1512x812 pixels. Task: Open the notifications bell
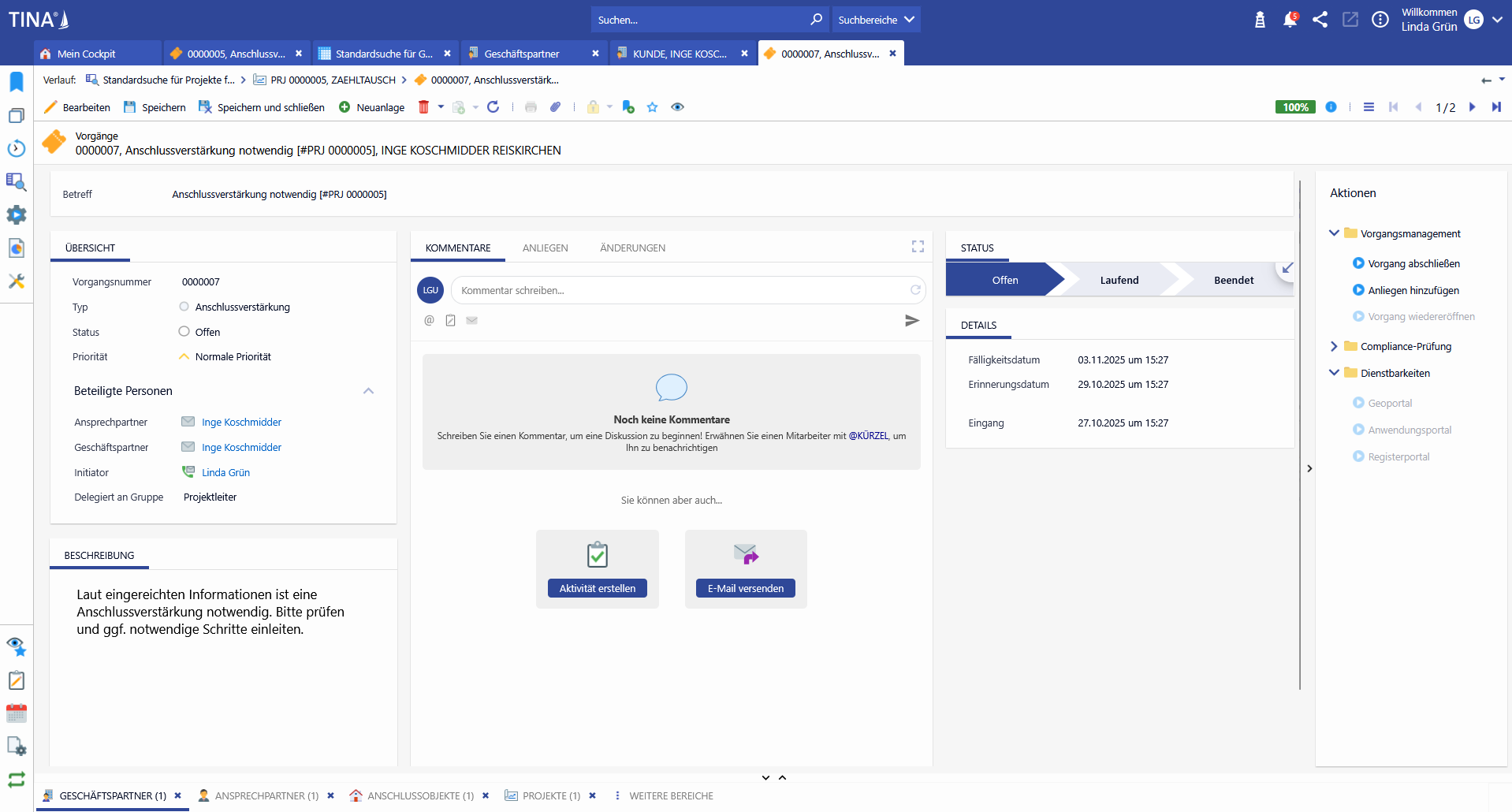tap(1289, 20)
